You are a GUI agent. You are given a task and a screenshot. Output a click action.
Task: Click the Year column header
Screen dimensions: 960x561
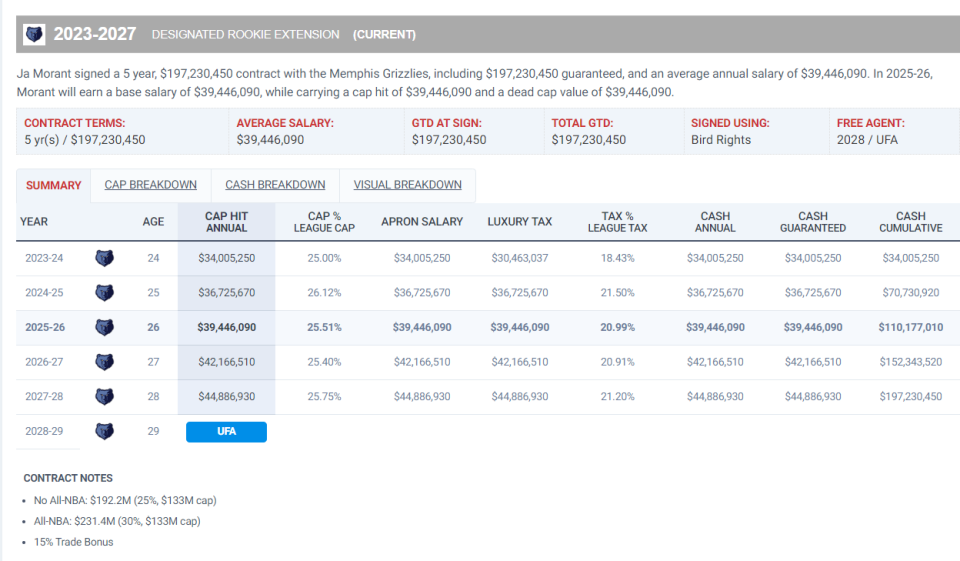click(34, 222)
